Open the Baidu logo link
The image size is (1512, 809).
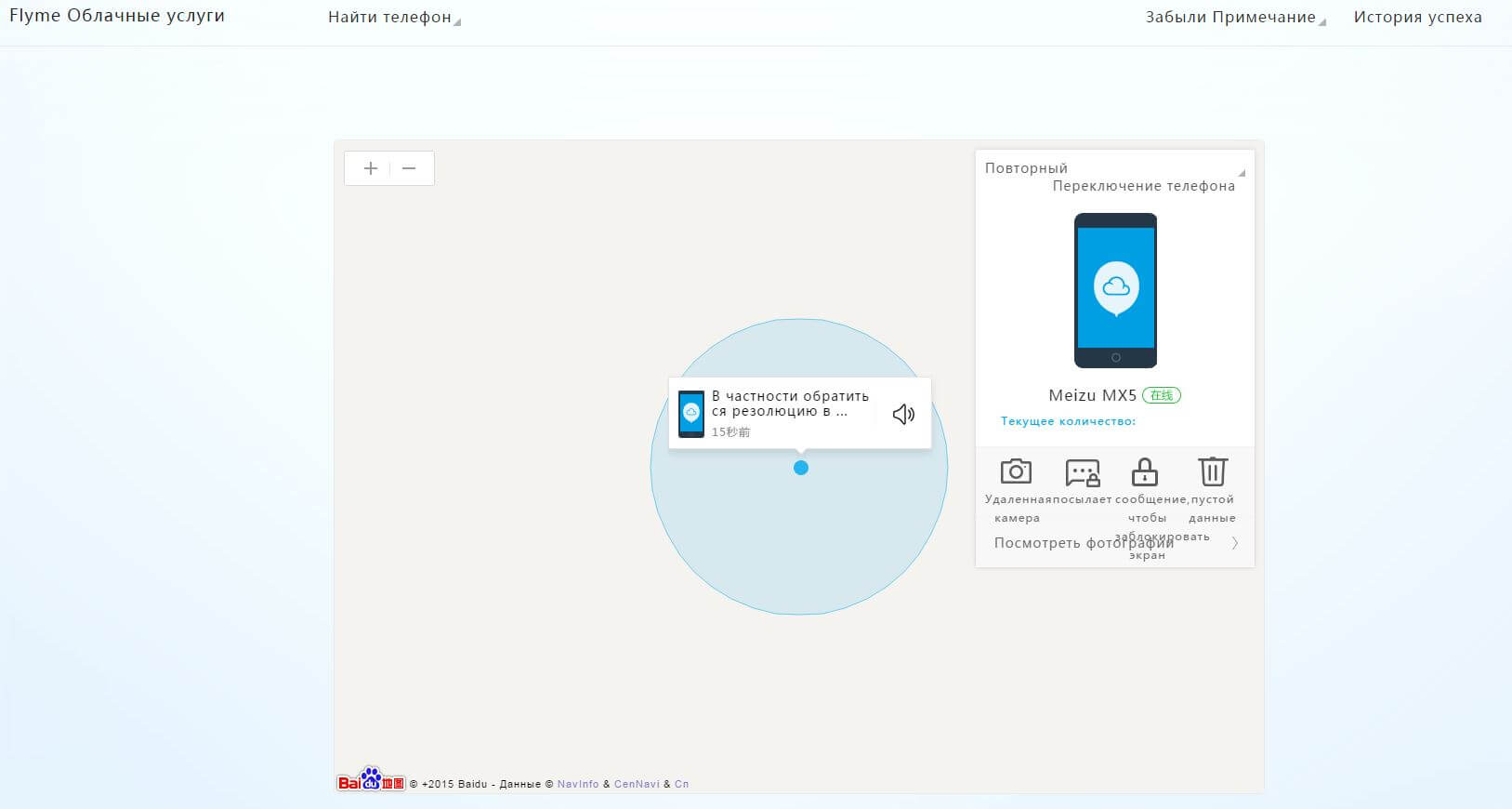(x=371, y=779)
